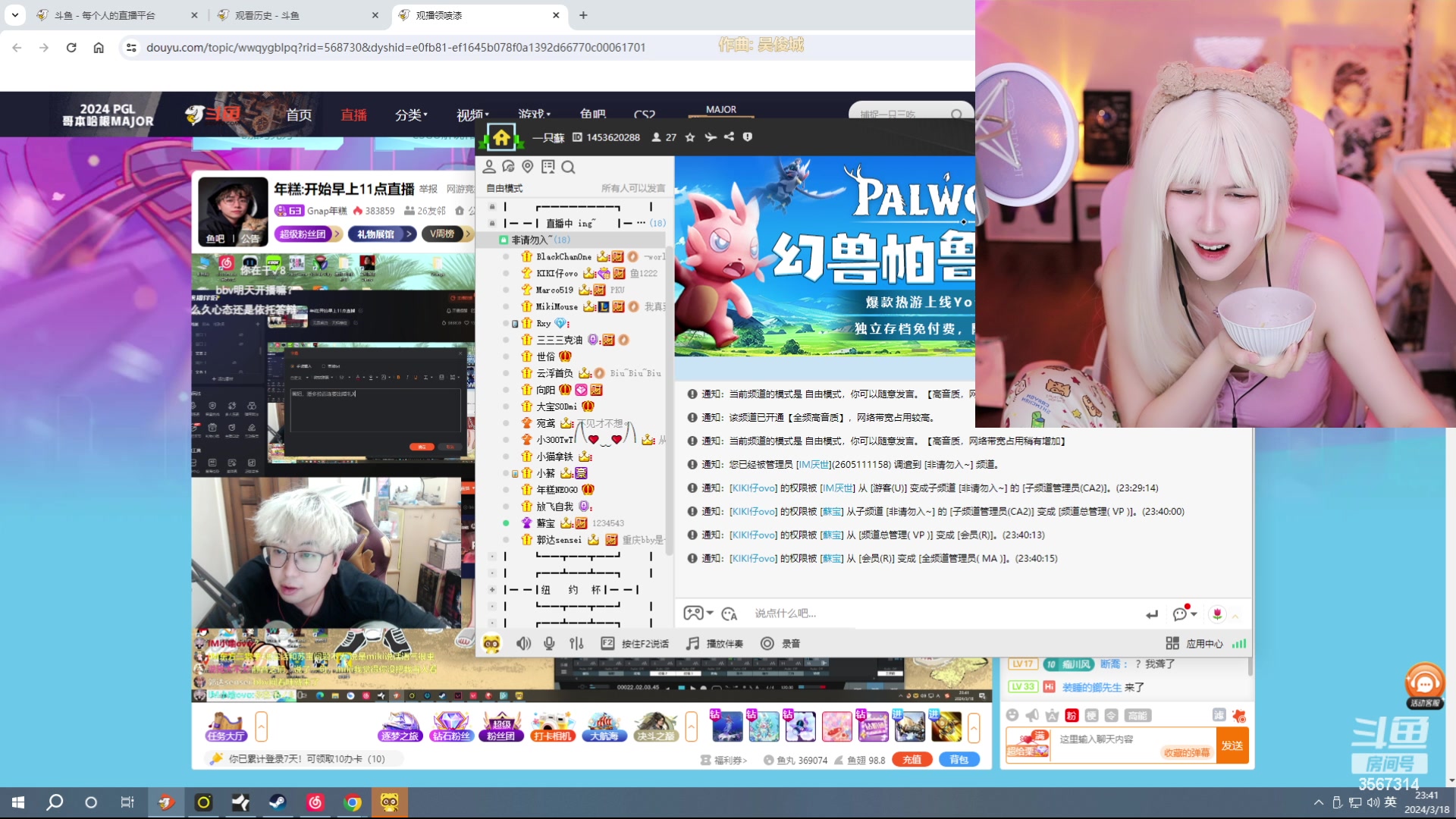Image resolution: width=1456 pixels, height=819 pixels.
Task: Open the emoji font icon in YY chat
Action: [x=730, y=613]
